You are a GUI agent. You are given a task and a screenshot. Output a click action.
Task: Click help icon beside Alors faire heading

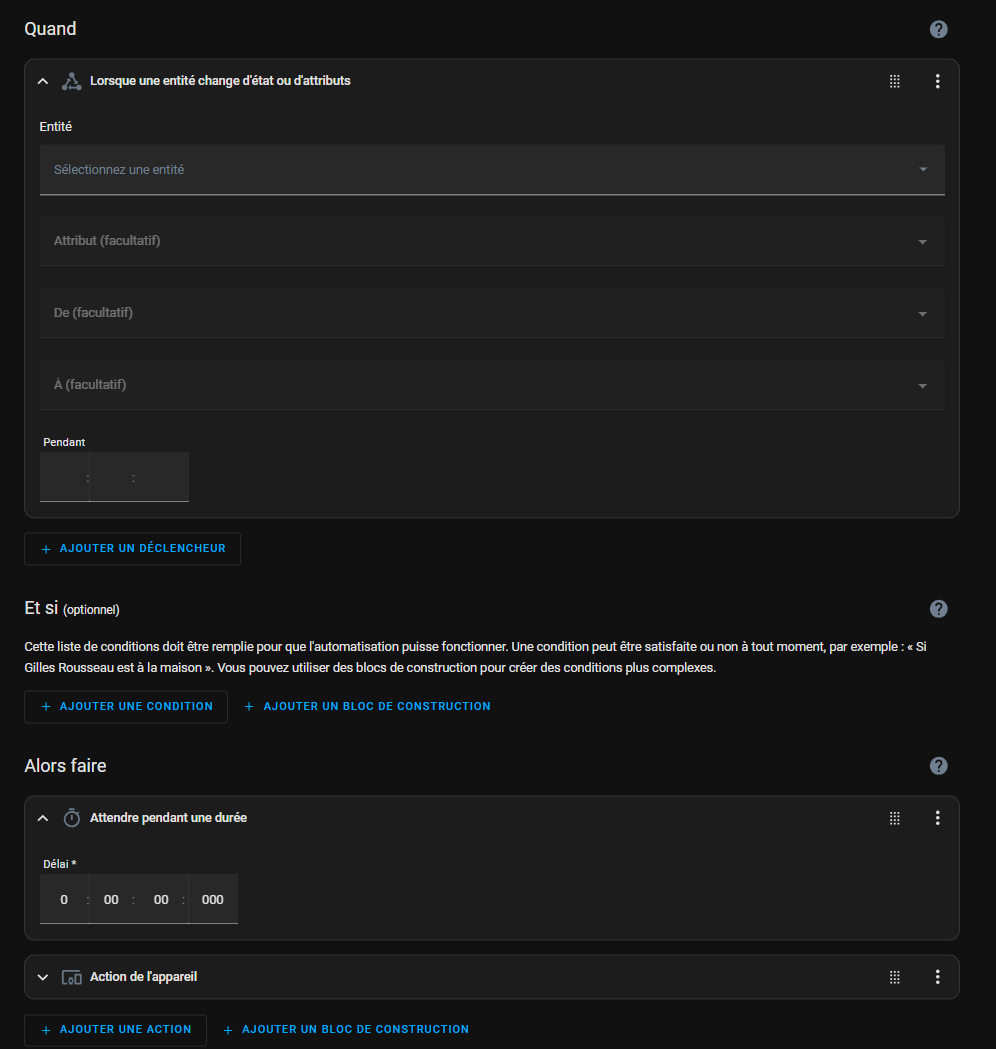pyautogui.click(x=938, y=766)
